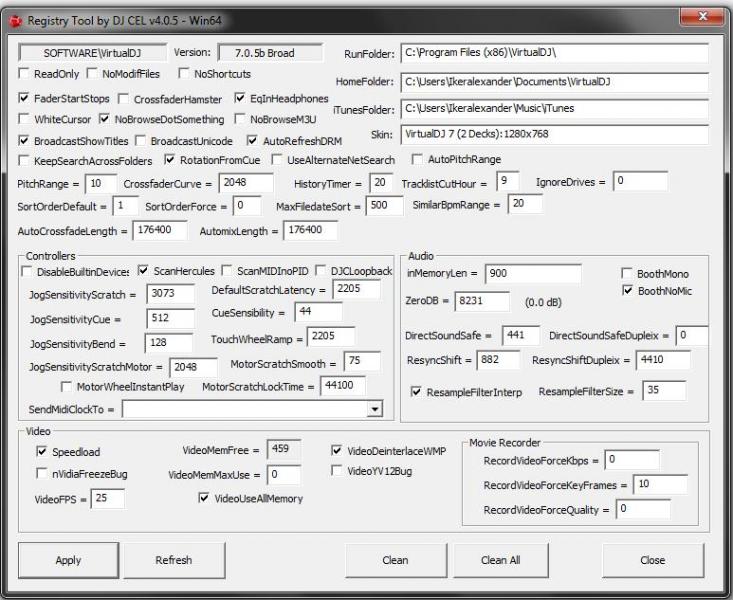Turn on WhiteCursor option
This screenshot has height=600, width=733.
[x=23, y=119]
